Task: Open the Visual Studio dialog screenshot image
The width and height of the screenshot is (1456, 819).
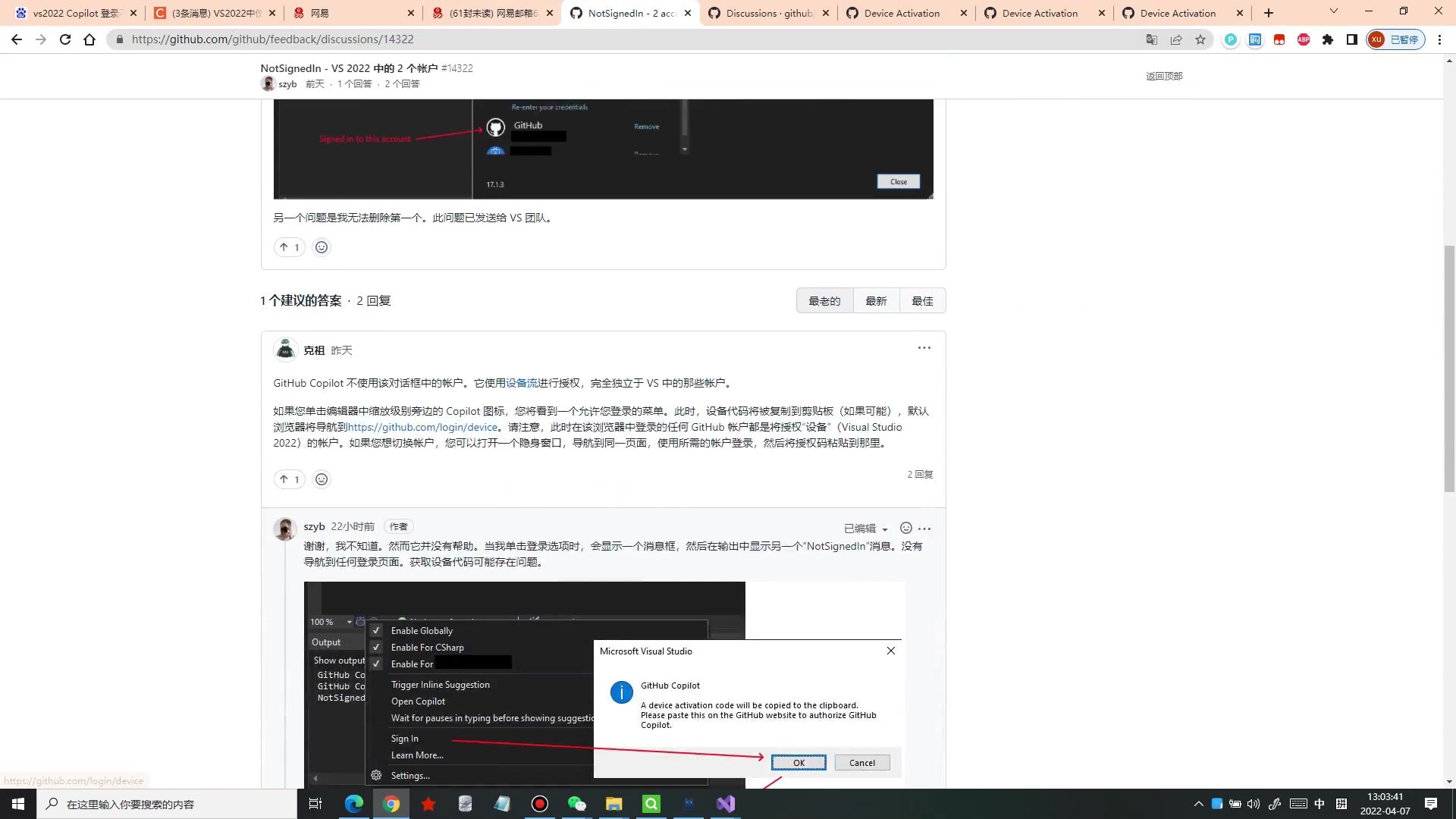Action: 604,685
